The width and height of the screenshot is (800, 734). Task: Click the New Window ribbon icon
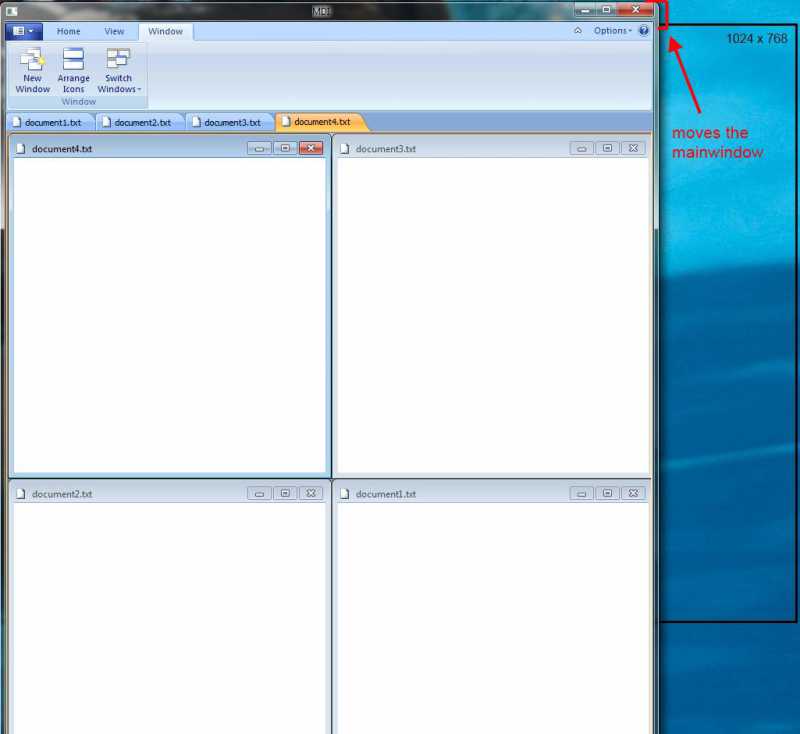point(32,61)
